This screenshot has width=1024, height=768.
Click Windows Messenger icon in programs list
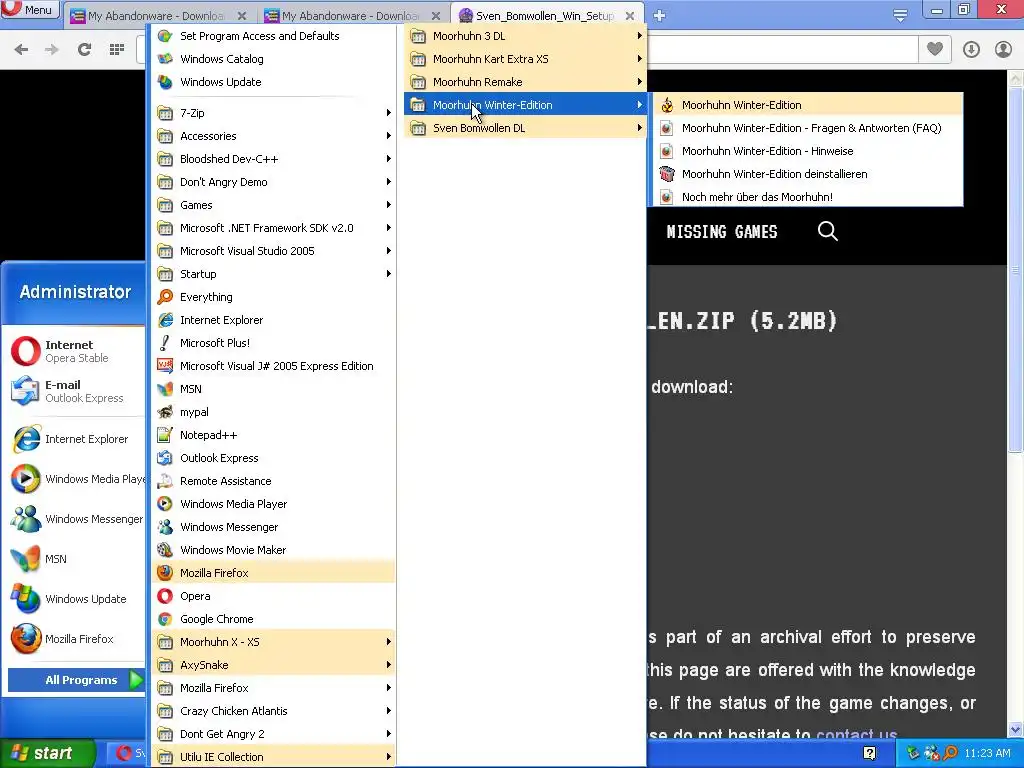[165, 527]
